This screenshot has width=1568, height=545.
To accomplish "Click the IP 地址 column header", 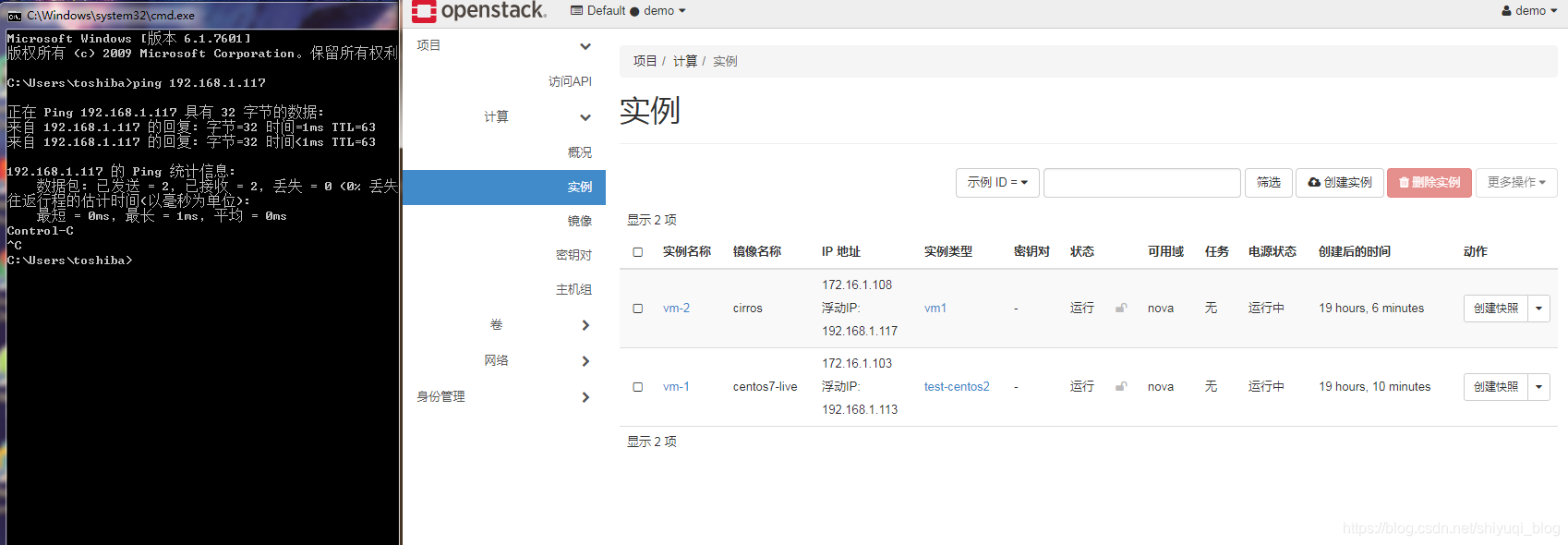I will (x=841, y=252).
